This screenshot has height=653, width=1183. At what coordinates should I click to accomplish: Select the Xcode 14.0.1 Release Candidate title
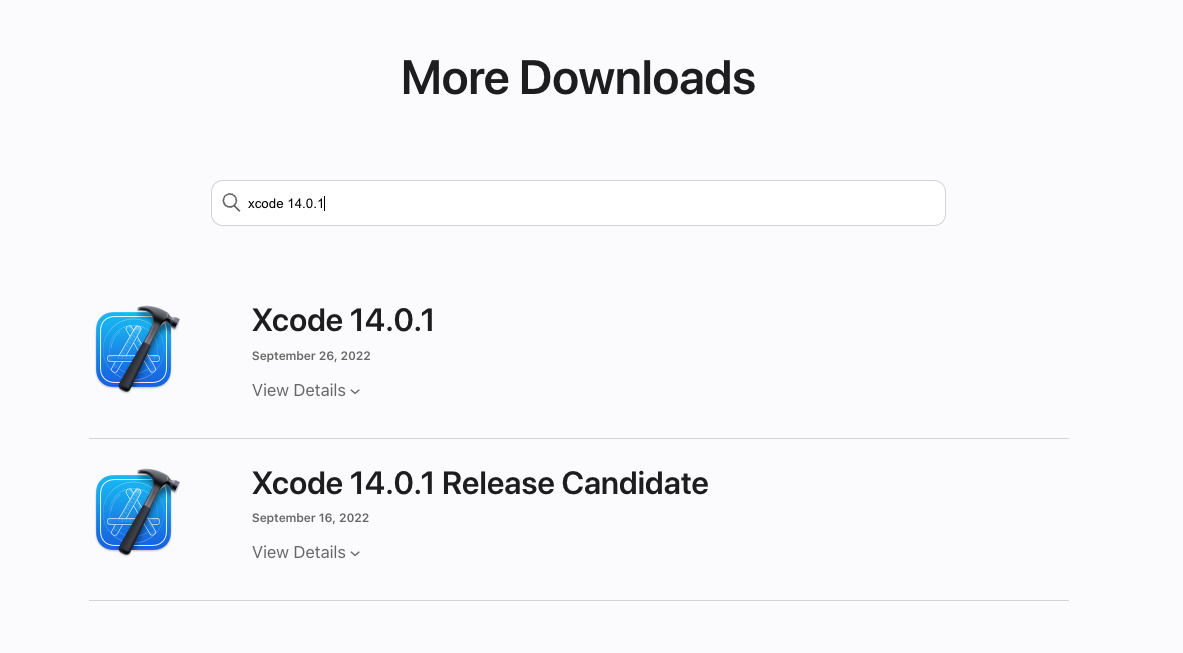click(480, 483)
